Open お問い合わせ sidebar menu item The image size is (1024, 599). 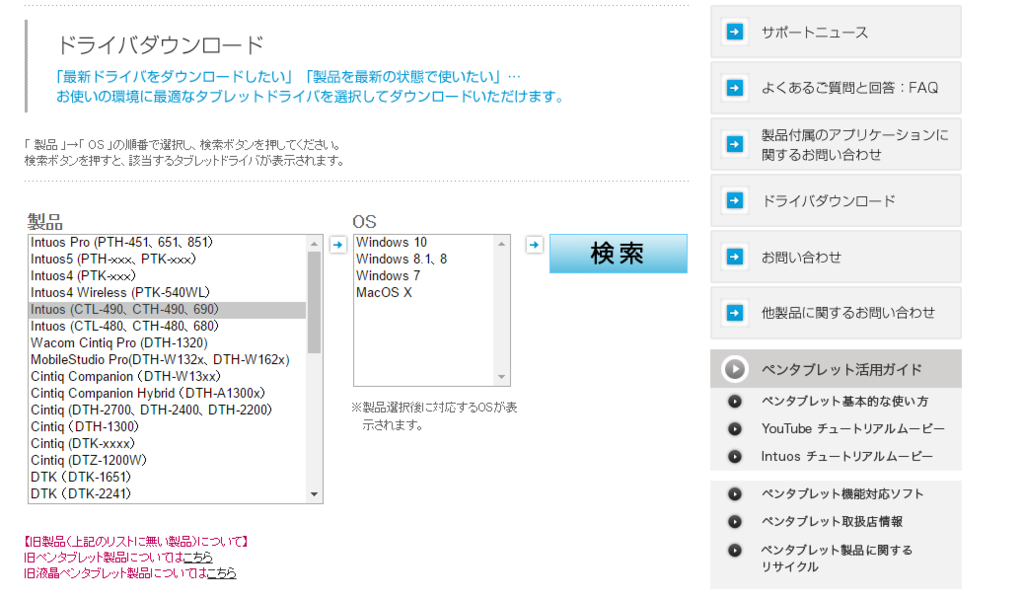836,257
